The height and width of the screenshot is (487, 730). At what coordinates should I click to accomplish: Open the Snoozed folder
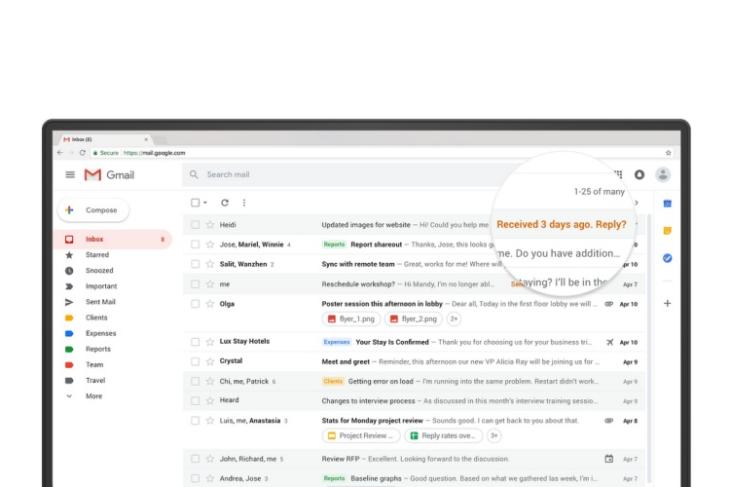99,271
